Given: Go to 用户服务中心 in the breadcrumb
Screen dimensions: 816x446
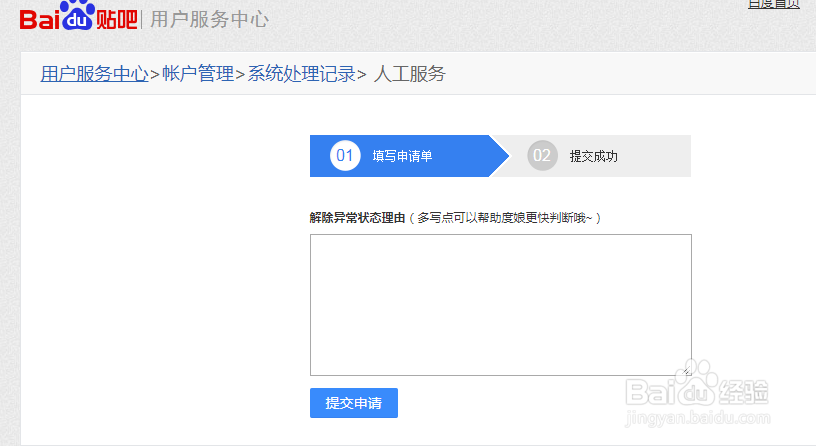Looking at the screenshot, I should click(x=94, y=74).
